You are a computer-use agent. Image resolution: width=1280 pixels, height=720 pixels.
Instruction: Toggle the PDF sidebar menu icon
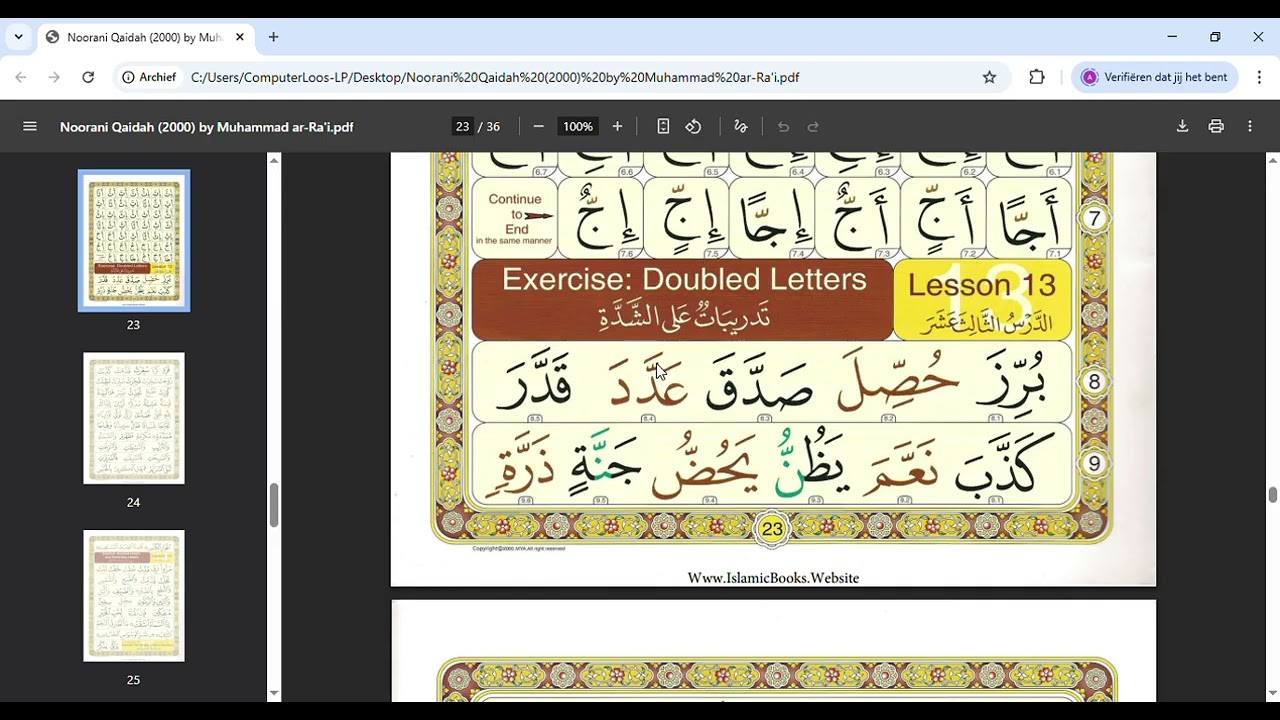point(30,127)
